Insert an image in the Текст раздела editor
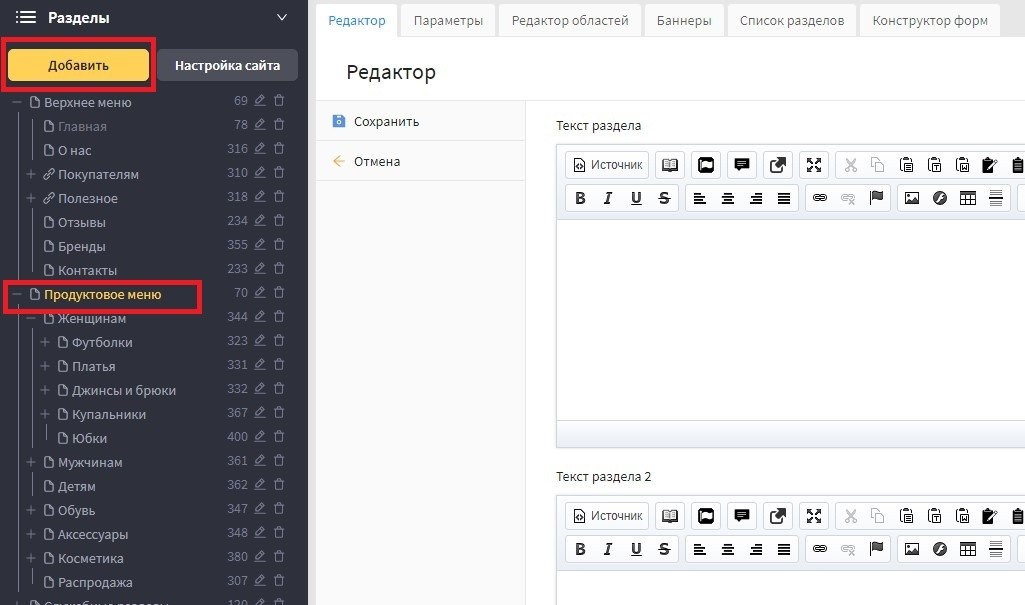The height and width of the screenshot is (605, 1025). pos(911,198)
